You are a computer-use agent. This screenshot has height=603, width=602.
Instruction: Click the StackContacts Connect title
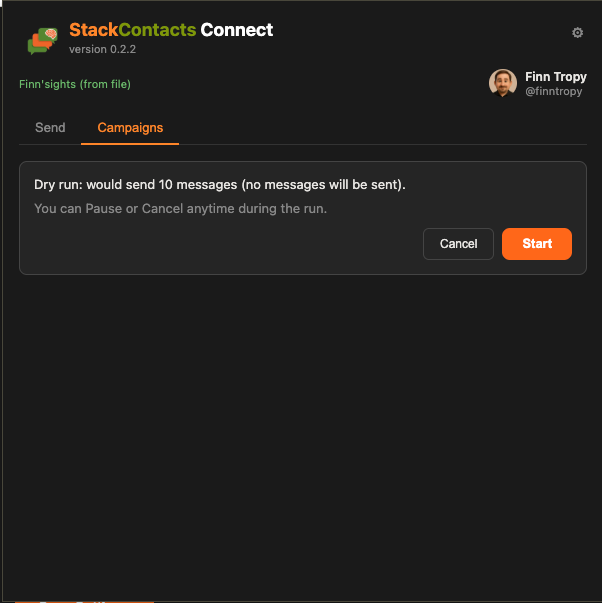tap(171, 30)
